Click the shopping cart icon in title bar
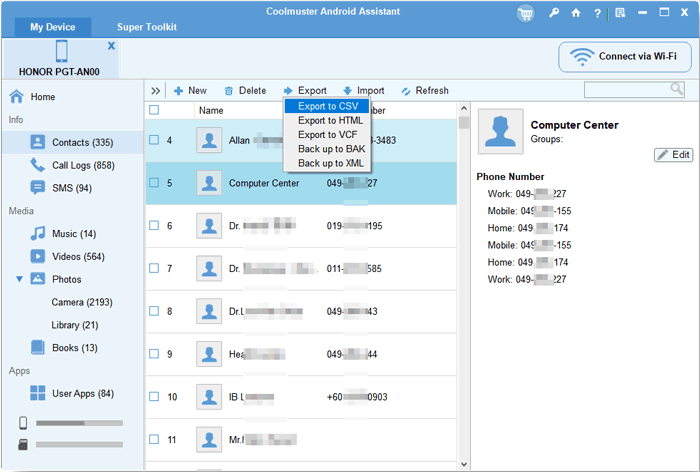Image resolution: width=700 pixels, height=472 pixels. pyautogui.click(x=526, y=13)
